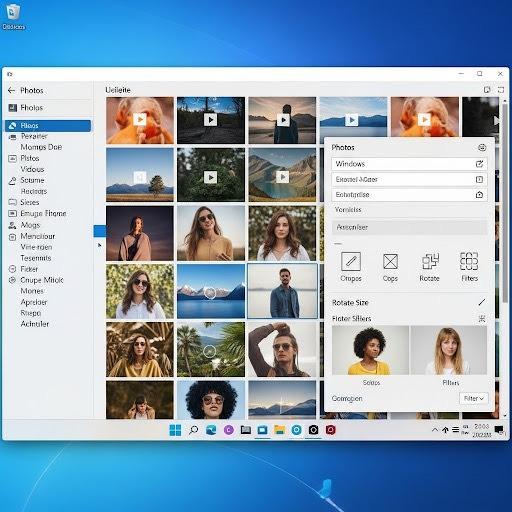Click the smiley icon in Photos panel header
Screen dimensions: 512x512
coord(482,147)
